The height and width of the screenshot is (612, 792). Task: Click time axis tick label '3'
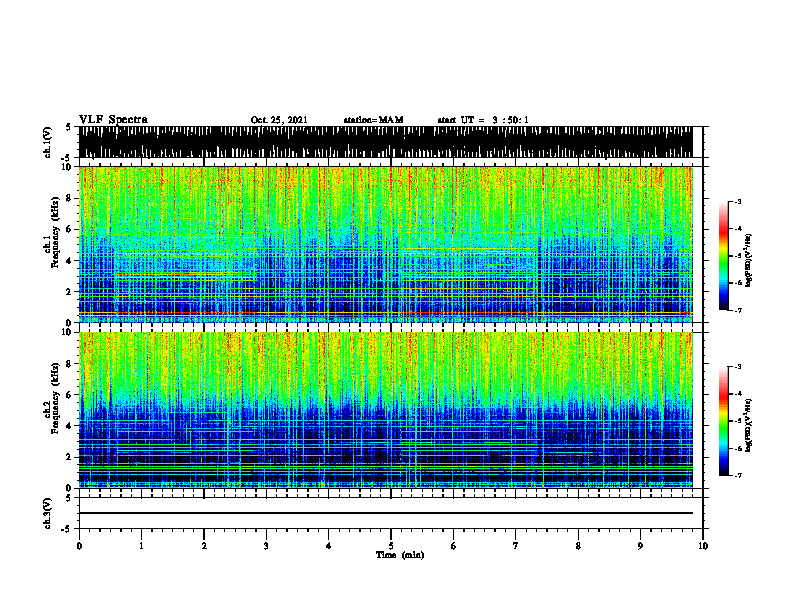pos(266,546)
